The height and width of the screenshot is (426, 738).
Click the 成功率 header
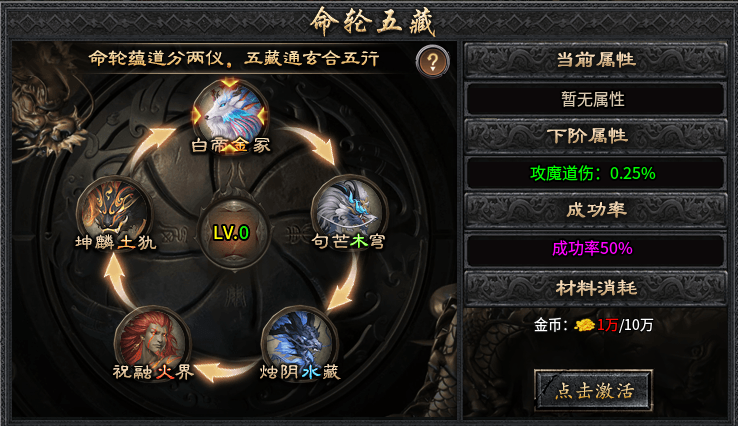[x=595, y=209]
